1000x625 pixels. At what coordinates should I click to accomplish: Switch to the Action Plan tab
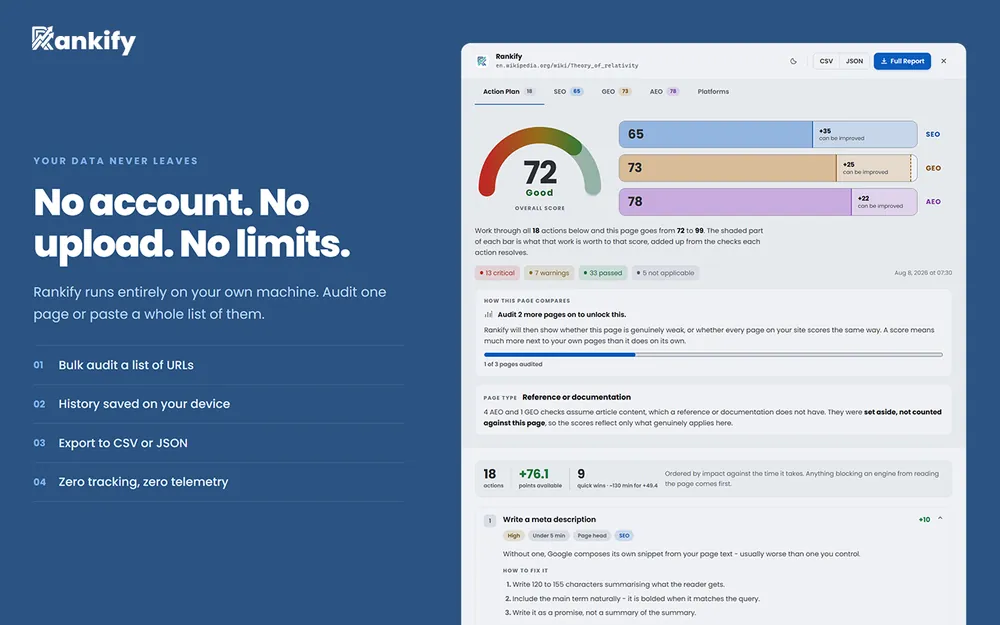tap(509, 92)
